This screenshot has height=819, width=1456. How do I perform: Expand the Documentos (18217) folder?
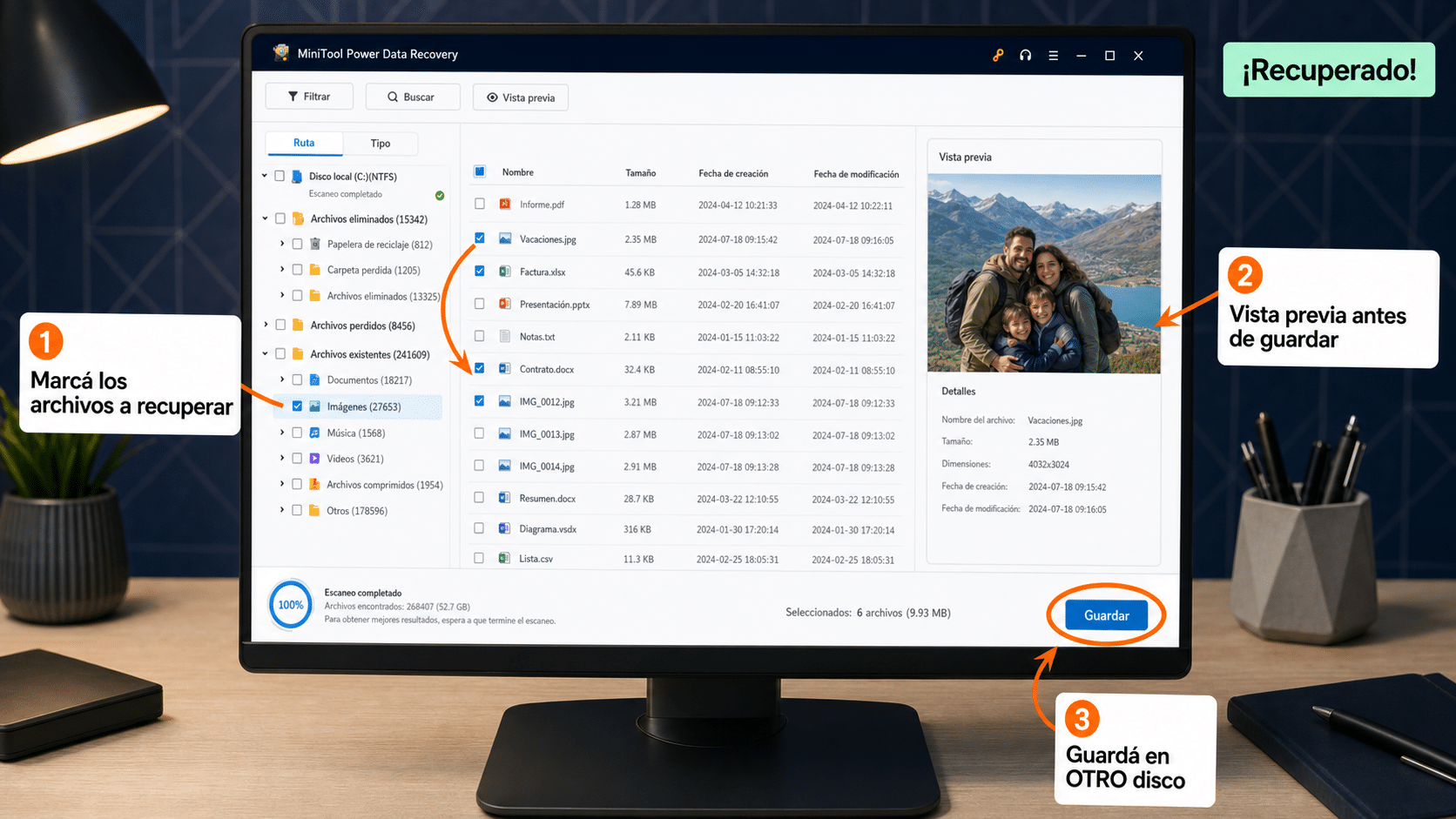tap(282, 379)
